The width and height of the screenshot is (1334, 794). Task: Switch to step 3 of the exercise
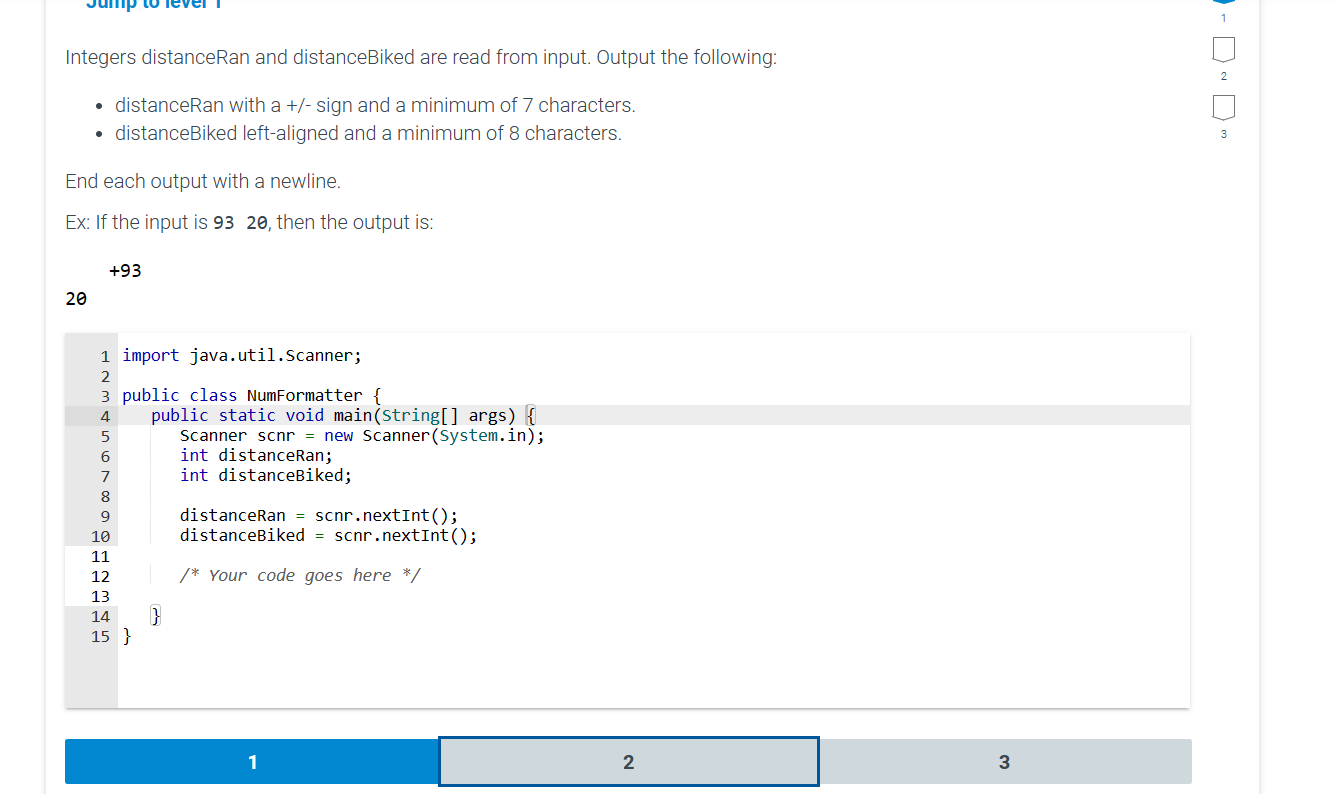pos(1003,761)
